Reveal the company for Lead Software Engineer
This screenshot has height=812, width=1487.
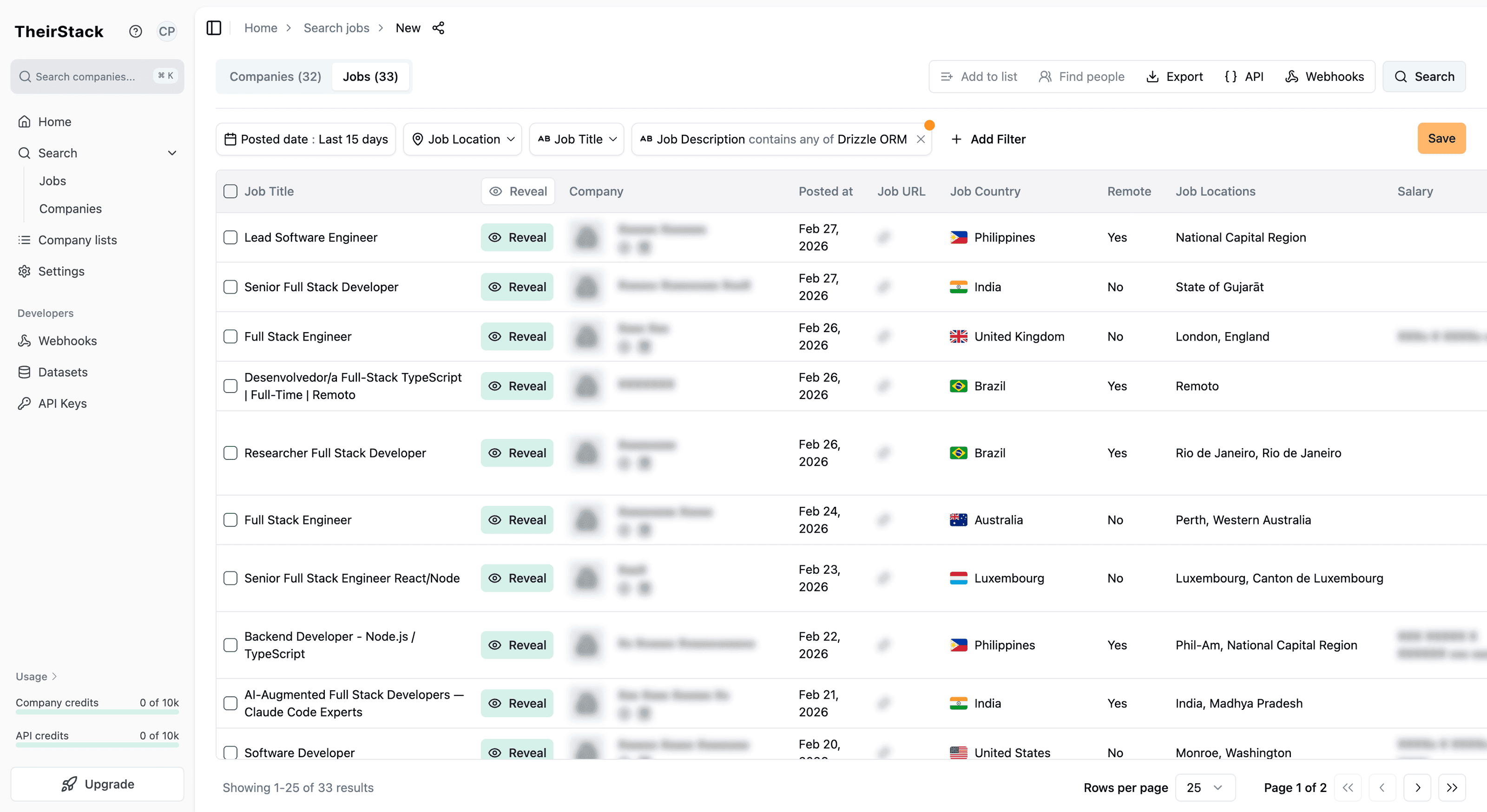pyautogui.click(x=517, y=237)
